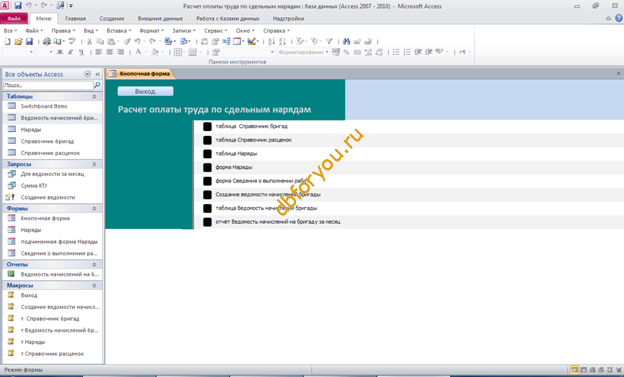The width and height of the screenshot is (624, 377).
Task: Open the Сервис menu
Action: tap(215, 31)
